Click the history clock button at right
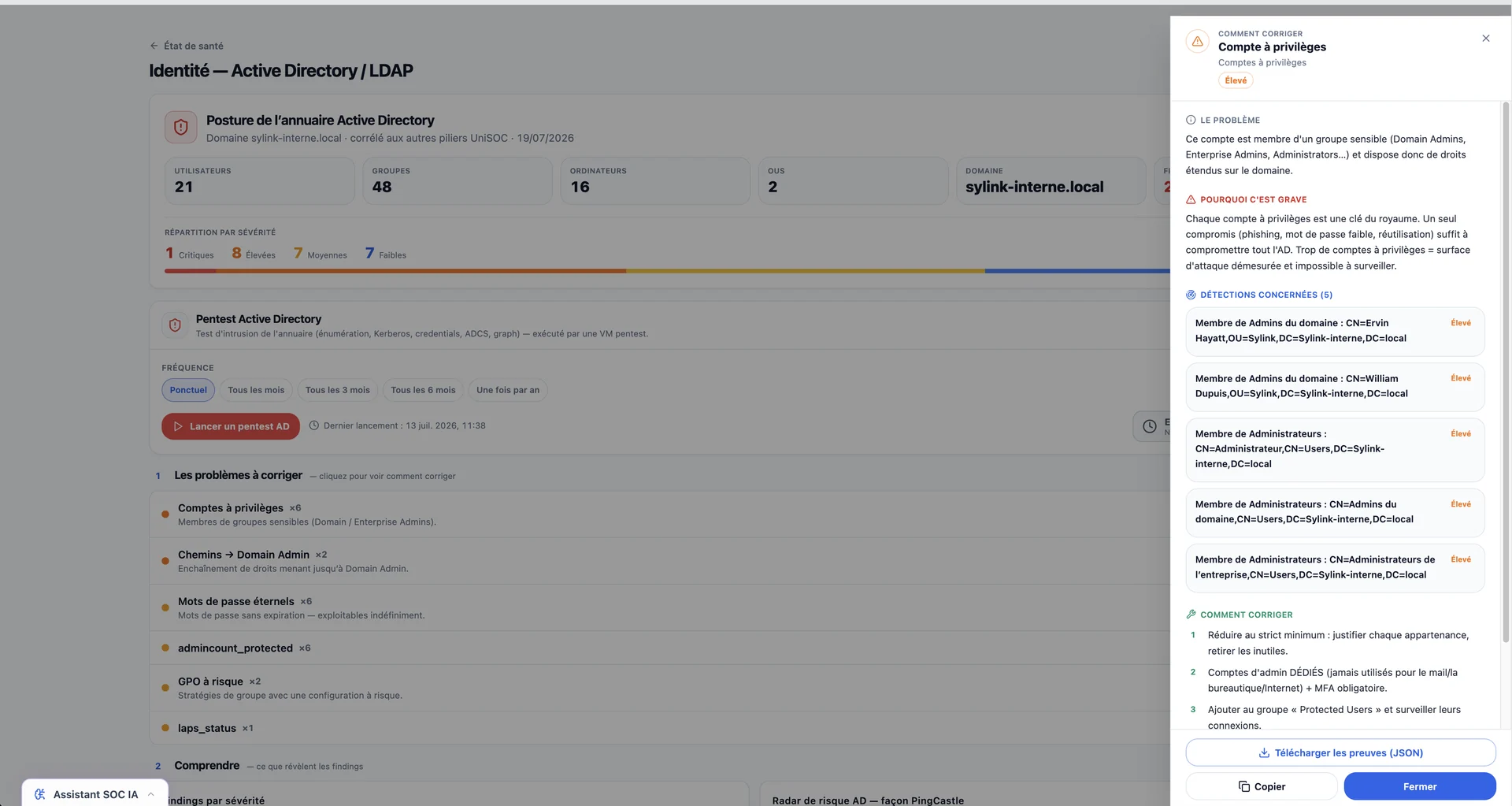Image resolution: width=1512 pixels, height=806 pixels. [1150, 426]
